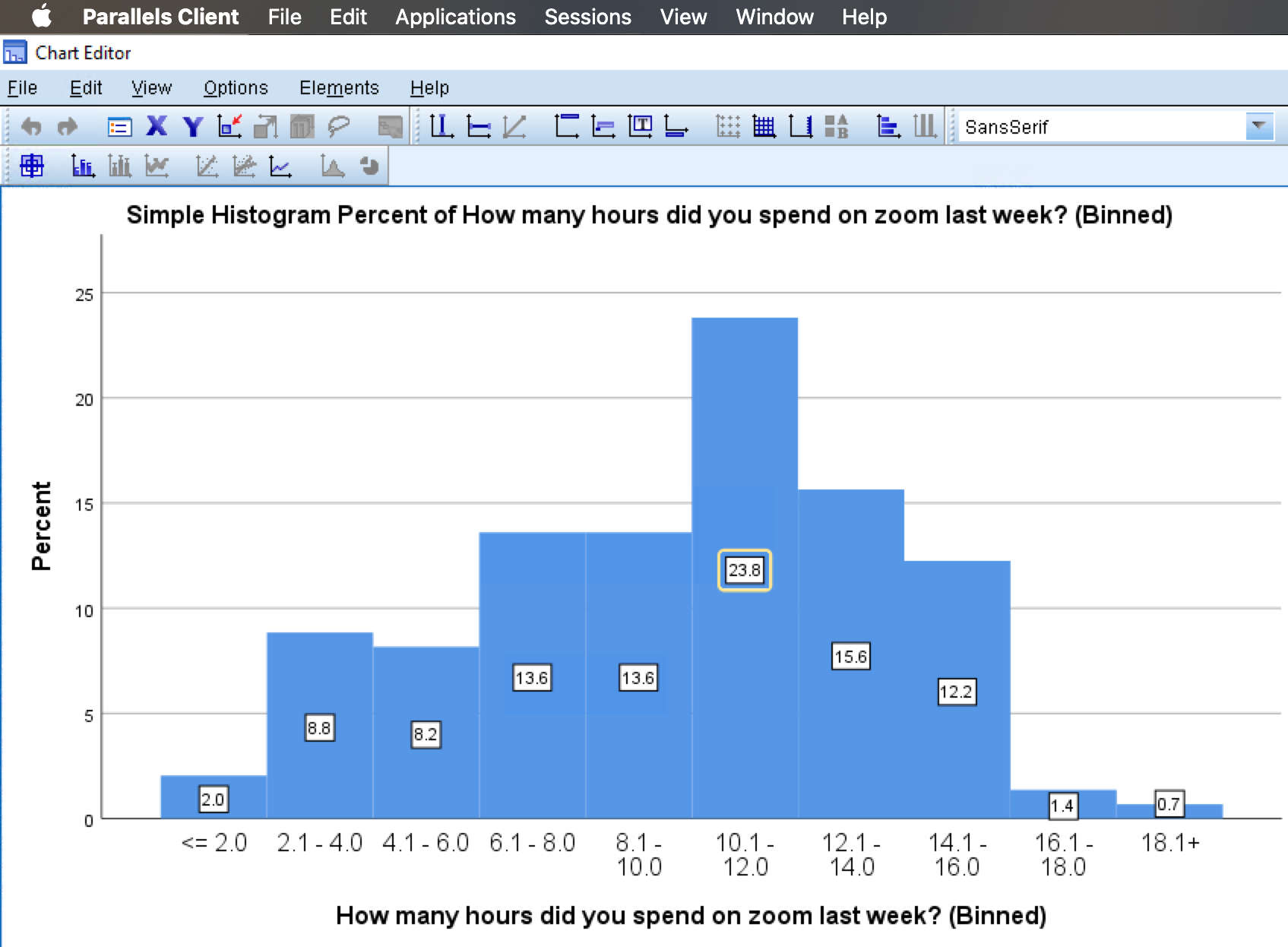
Task: Open the Parallels Client menu
Action: click(160, 17)
